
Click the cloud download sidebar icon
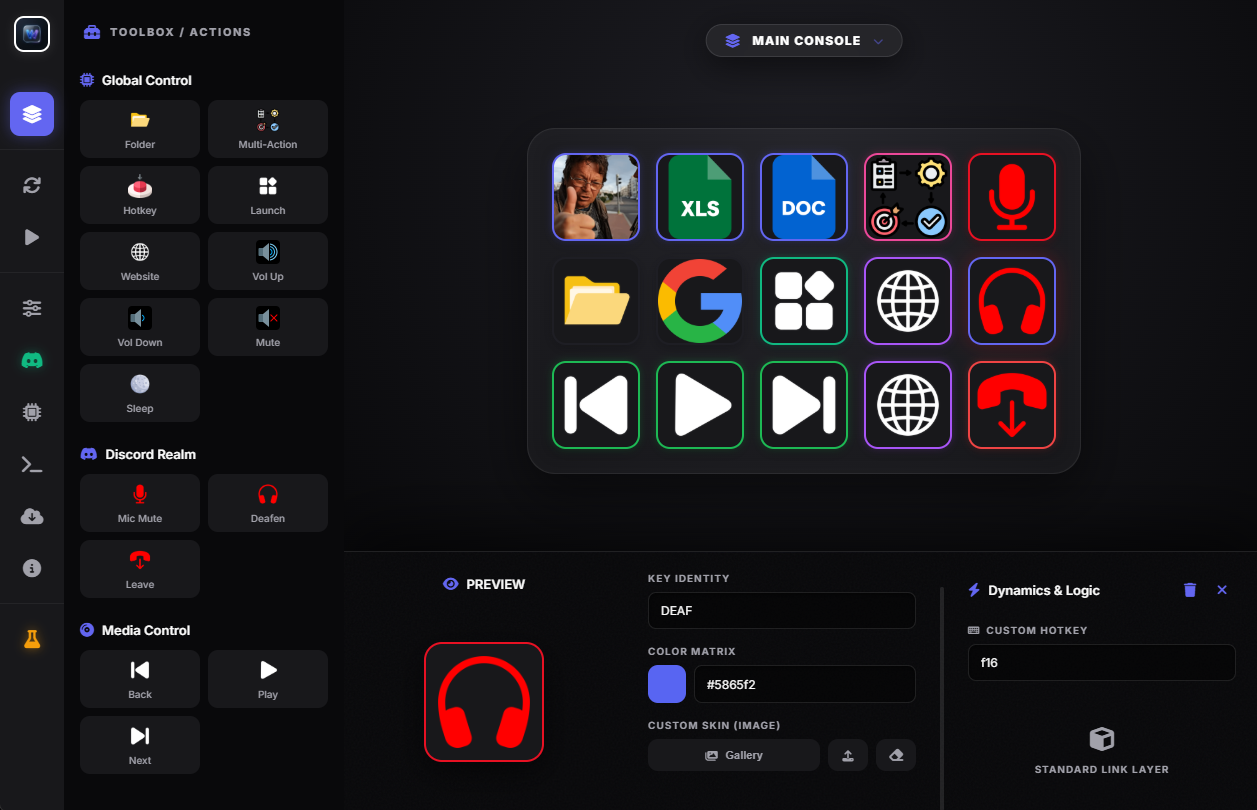32,516
